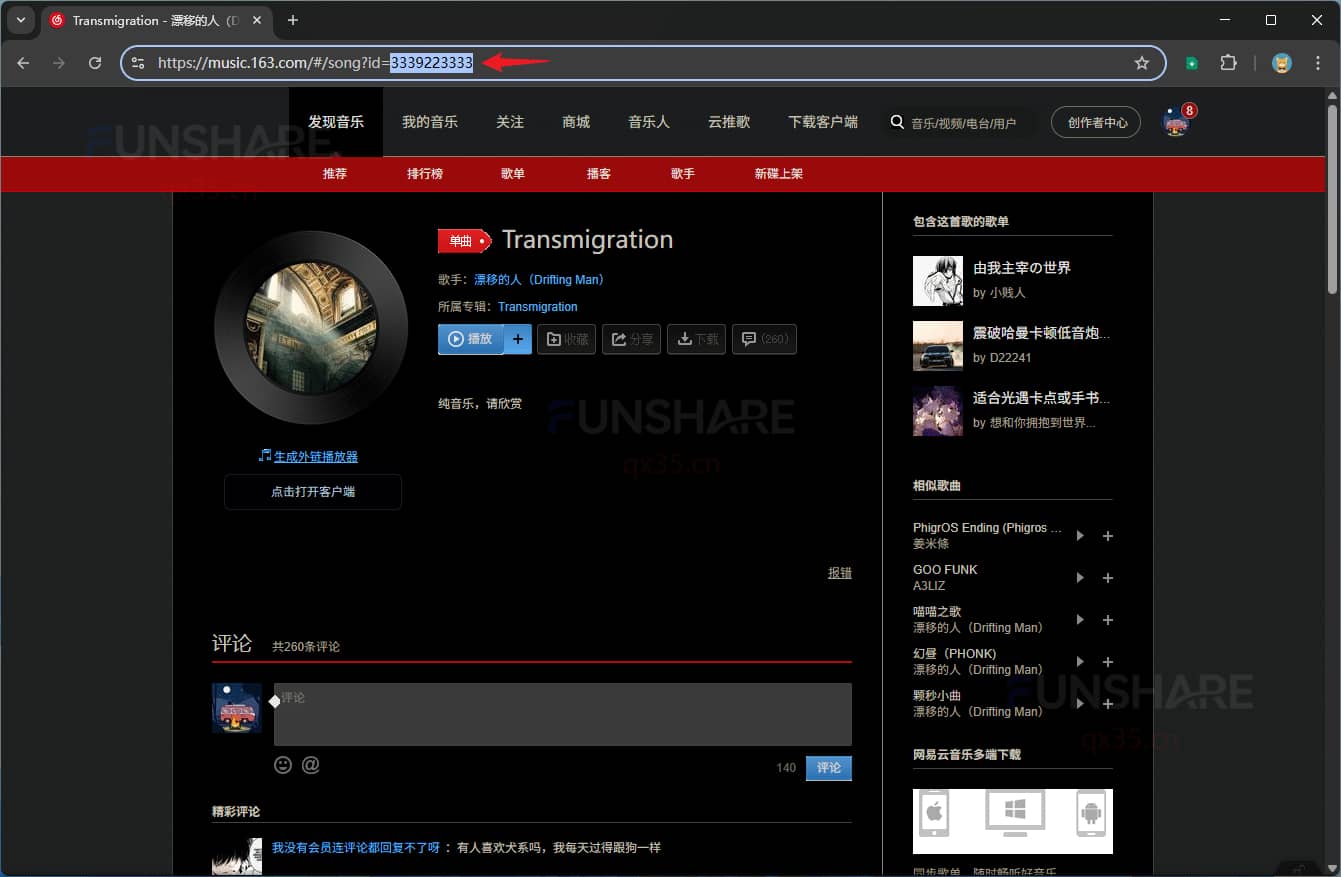Screen dimensions: 1341x877
Task: Select the Apple client download icon
Action: pyautogui.click(x=934, y=814)
